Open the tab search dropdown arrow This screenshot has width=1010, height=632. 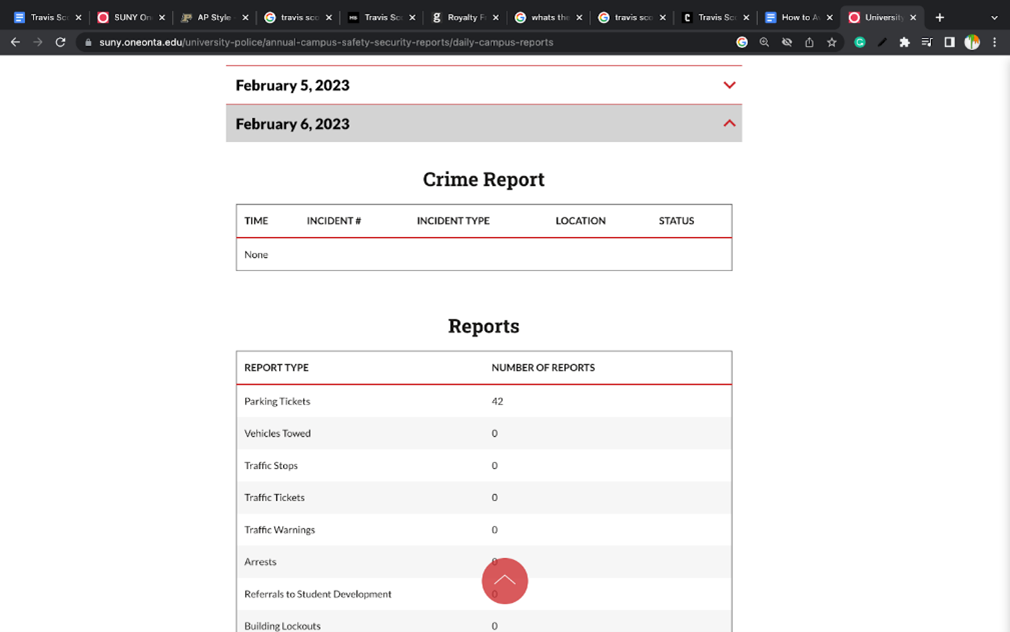coord(995,17)
